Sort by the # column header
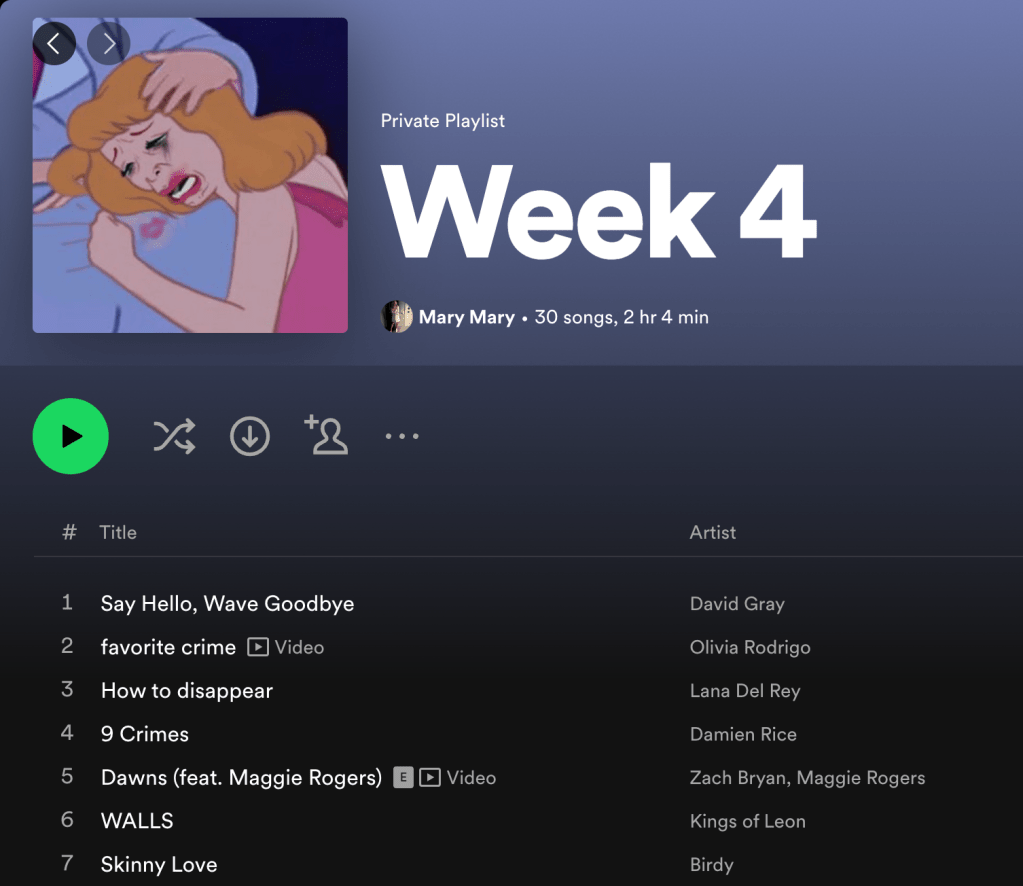1023x886 pixels. click(69, 532)
